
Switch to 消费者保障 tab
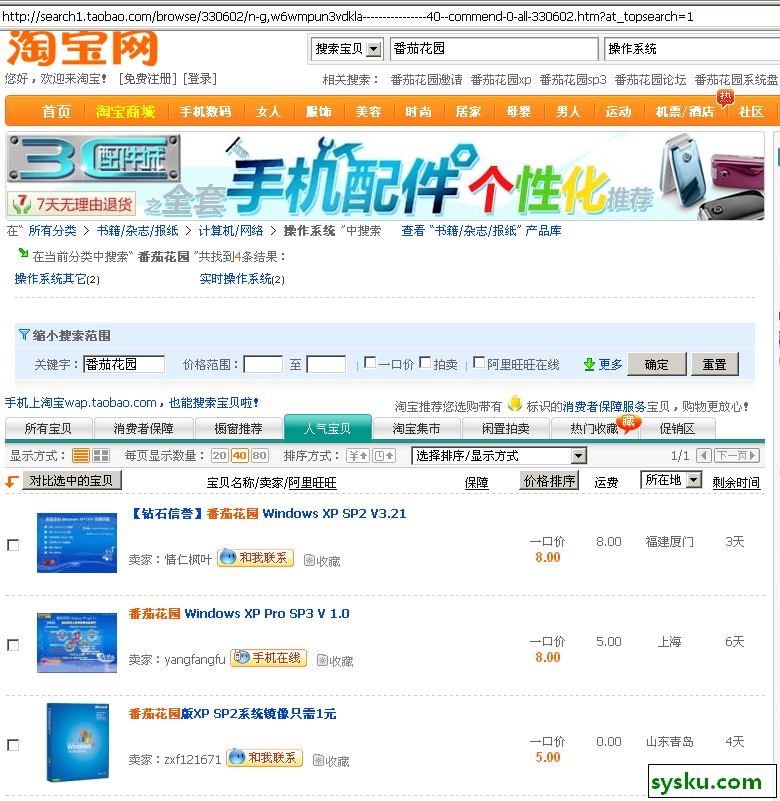tap(144, 429)
